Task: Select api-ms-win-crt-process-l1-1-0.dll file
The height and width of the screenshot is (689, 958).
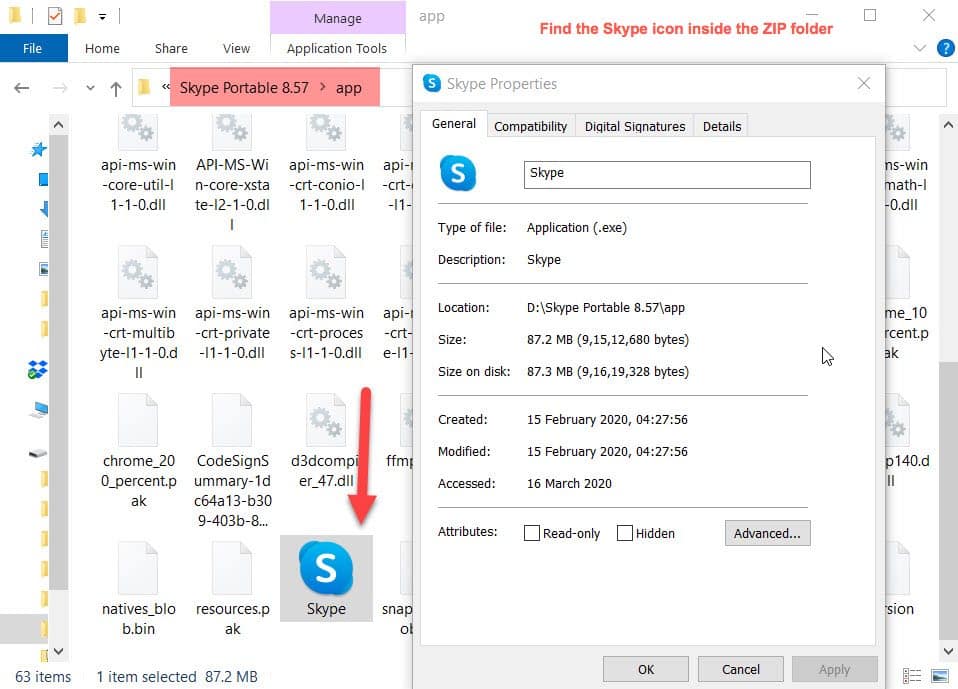Action: point(326,303)
